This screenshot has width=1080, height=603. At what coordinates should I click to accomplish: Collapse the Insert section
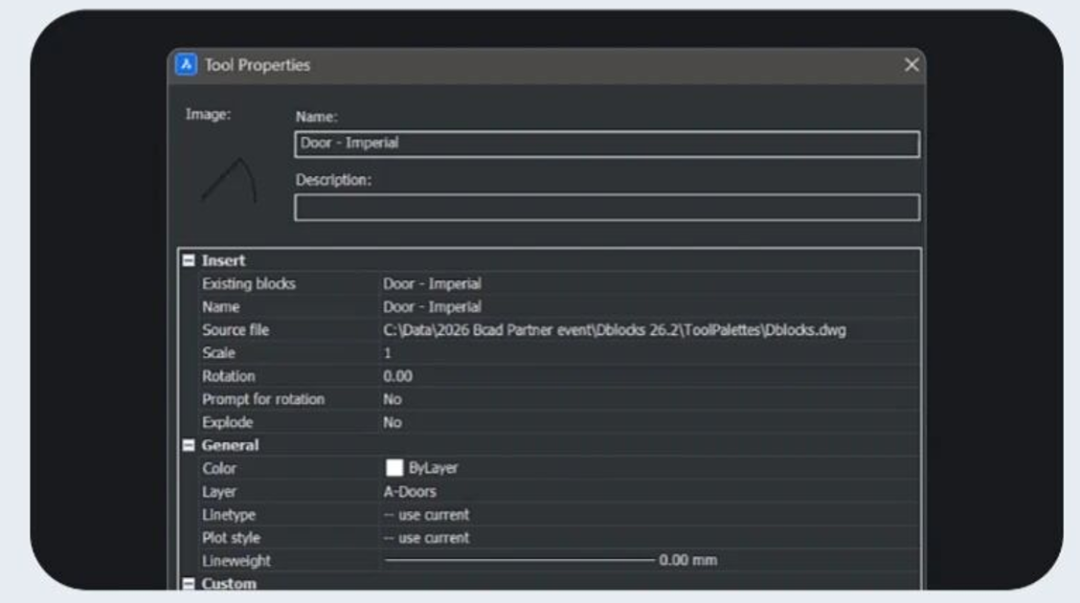coord(189,260)
